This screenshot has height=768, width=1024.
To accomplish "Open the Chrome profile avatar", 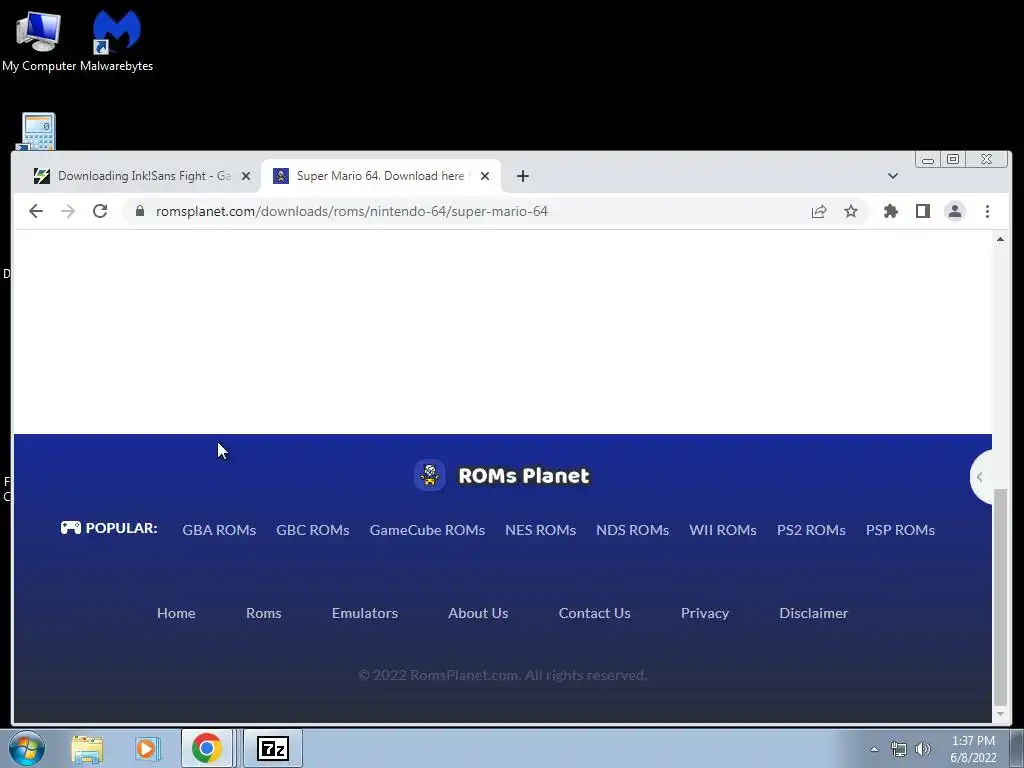I will (955, 211).
